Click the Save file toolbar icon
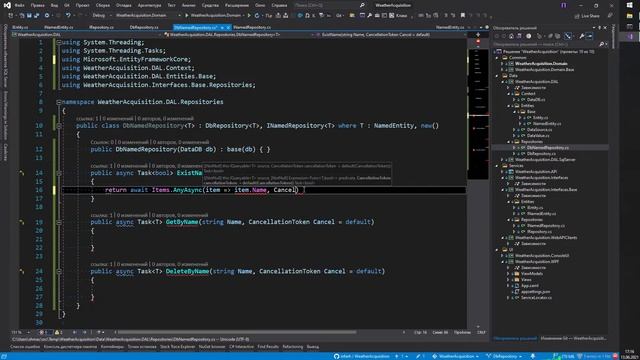The height and width of the screenshot is (360, 640). click(x=29, y=16)
